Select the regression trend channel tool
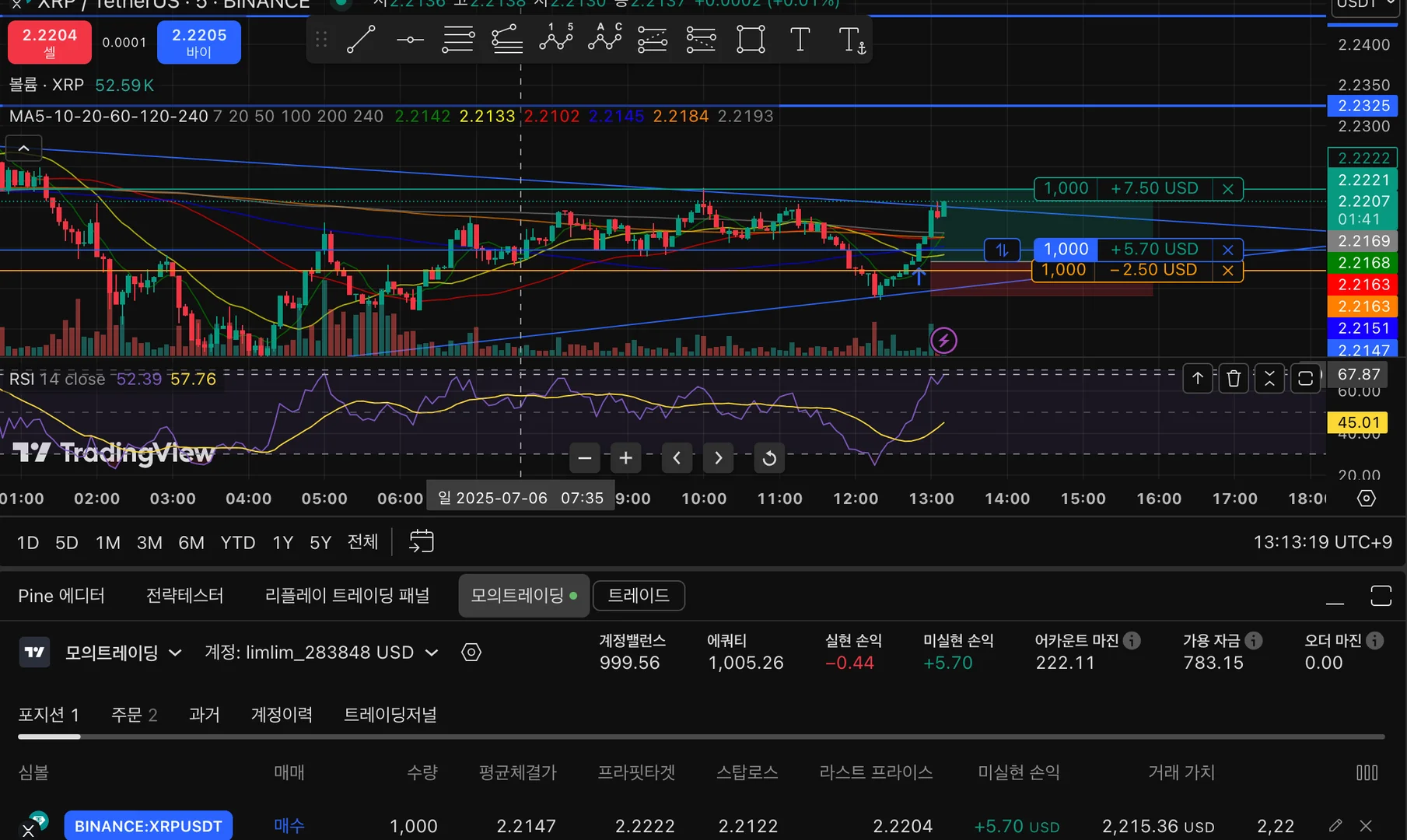The image size is (1407, 840). coord(507,39)
